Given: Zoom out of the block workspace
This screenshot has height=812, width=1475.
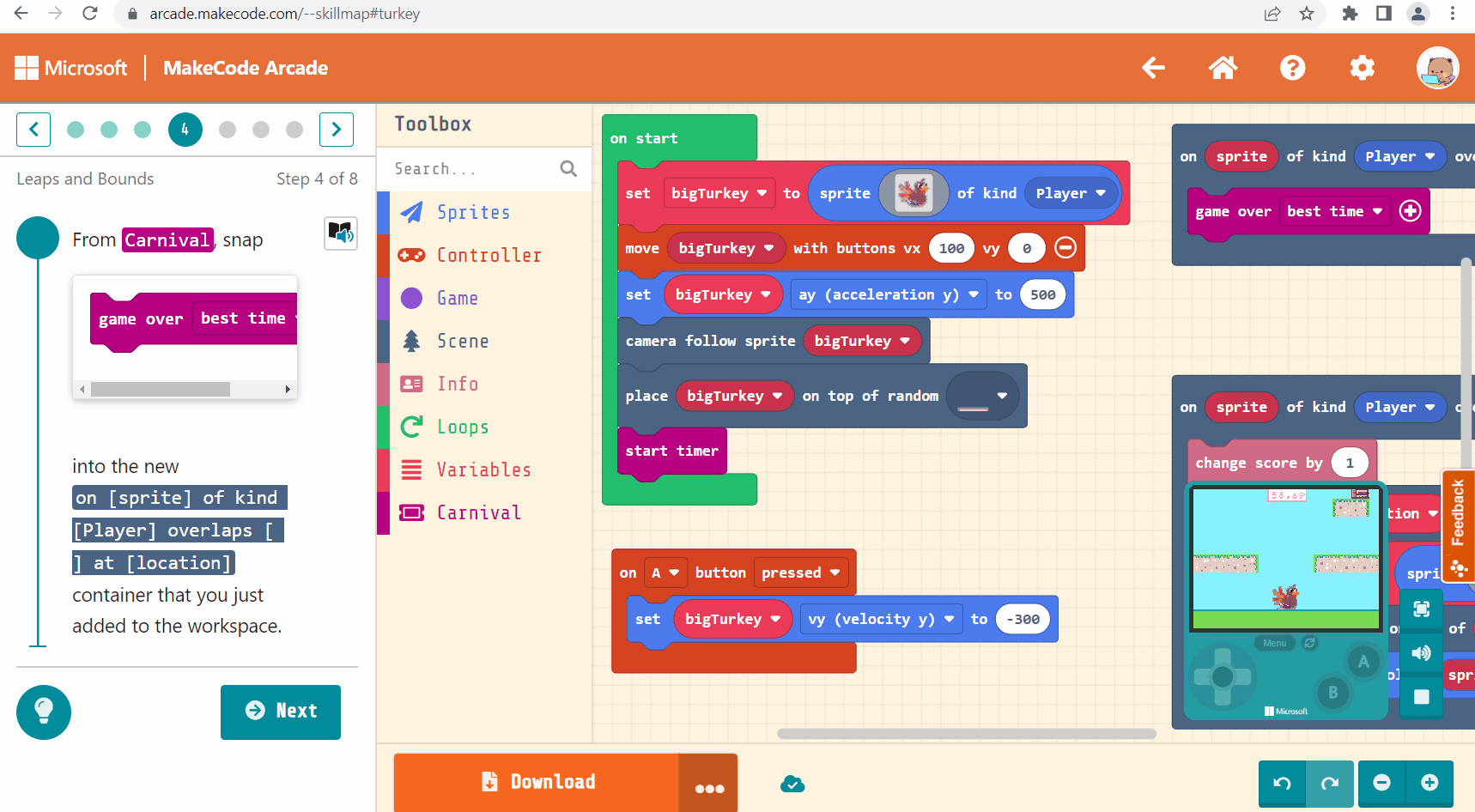Looking at the screenshot, I should point(1381,783).
